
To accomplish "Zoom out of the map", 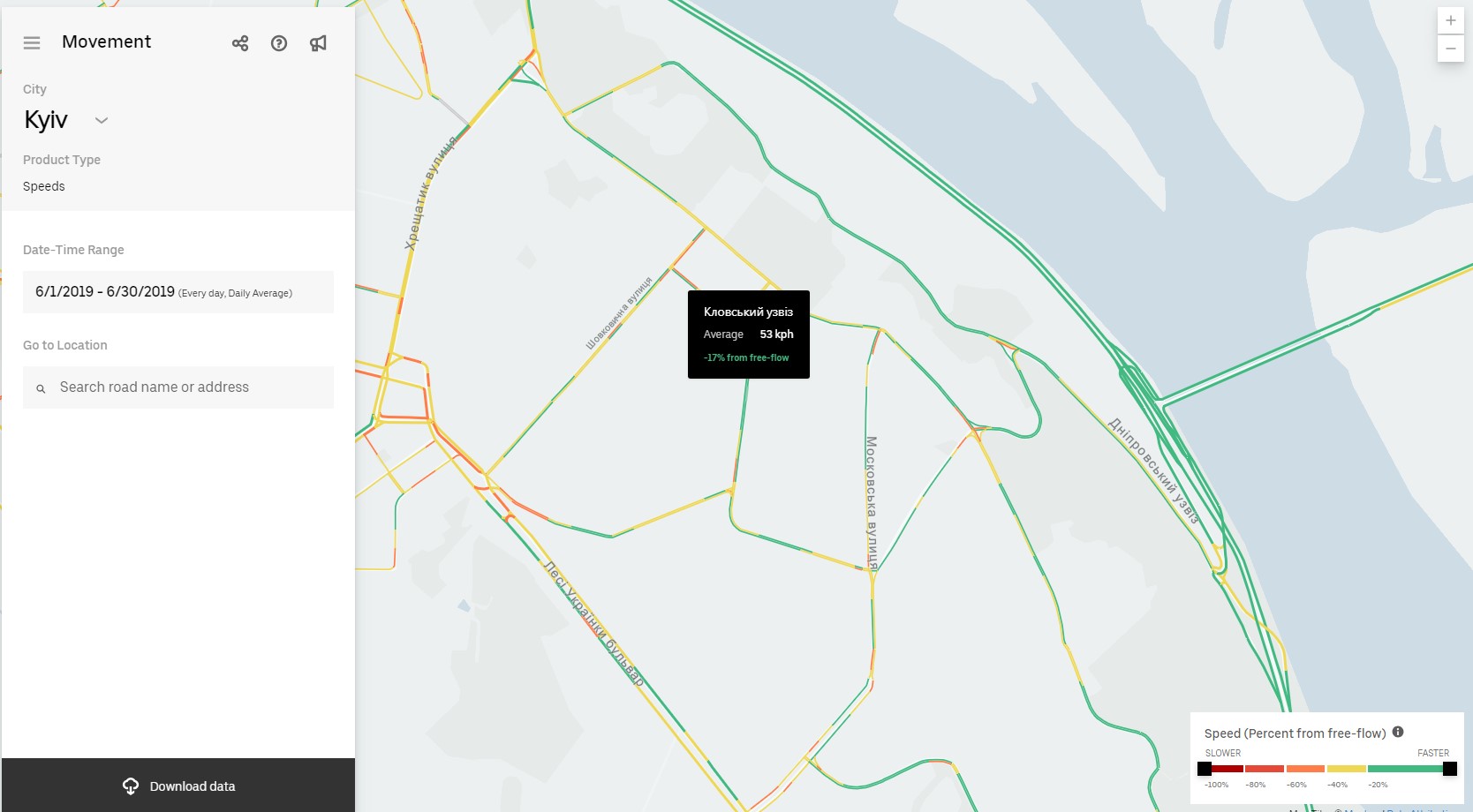I will coord(1450,49).
